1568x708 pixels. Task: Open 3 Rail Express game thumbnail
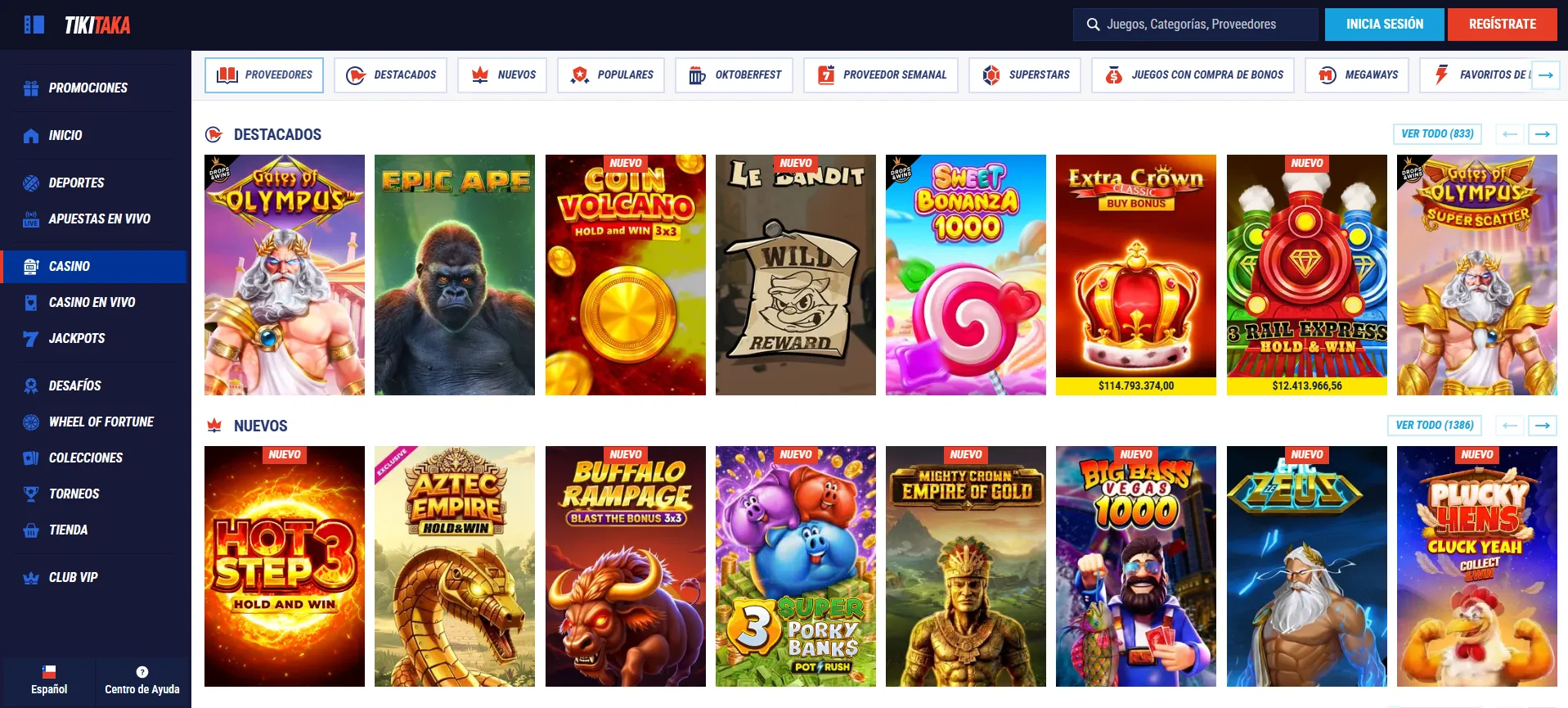tap(1307, 275)
